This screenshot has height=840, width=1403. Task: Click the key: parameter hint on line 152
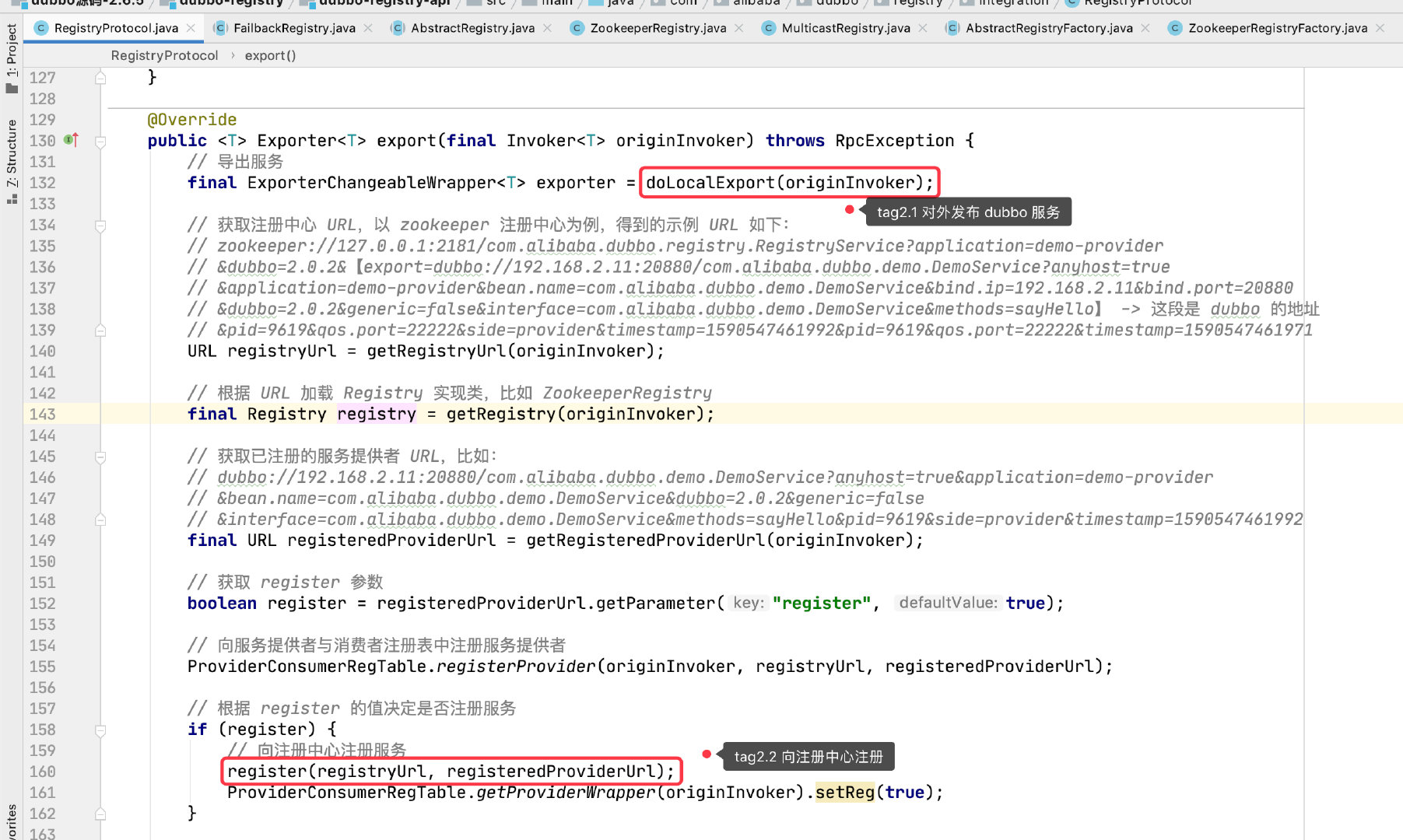(749, 604)
